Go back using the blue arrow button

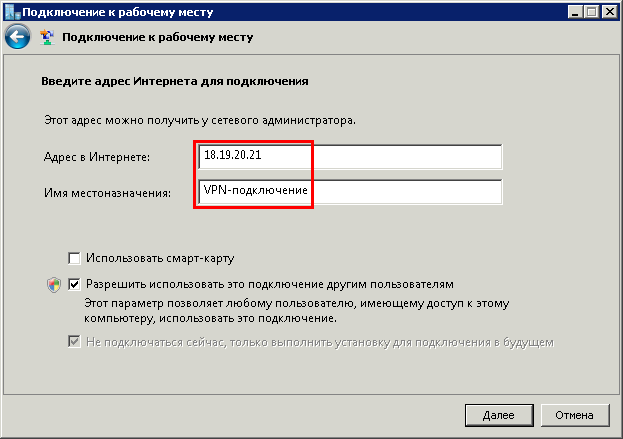[17, 37]
